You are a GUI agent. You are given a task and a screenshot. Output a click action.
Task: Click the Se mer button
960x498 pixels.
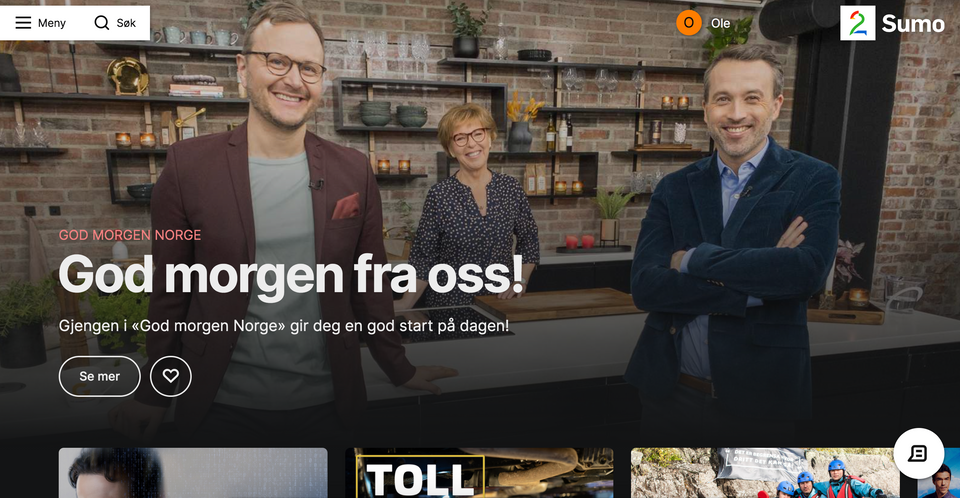click(100, 376)
